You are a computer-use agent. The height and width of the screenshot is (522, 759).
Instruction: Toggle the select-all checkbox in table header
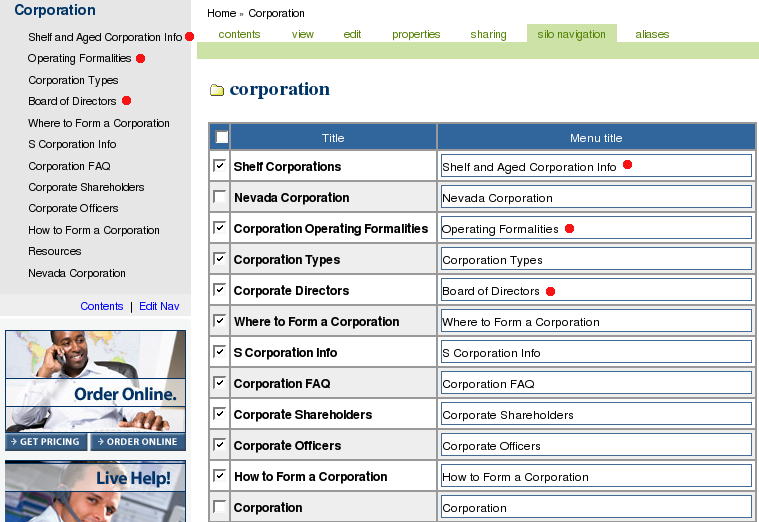tap(221, 137)
